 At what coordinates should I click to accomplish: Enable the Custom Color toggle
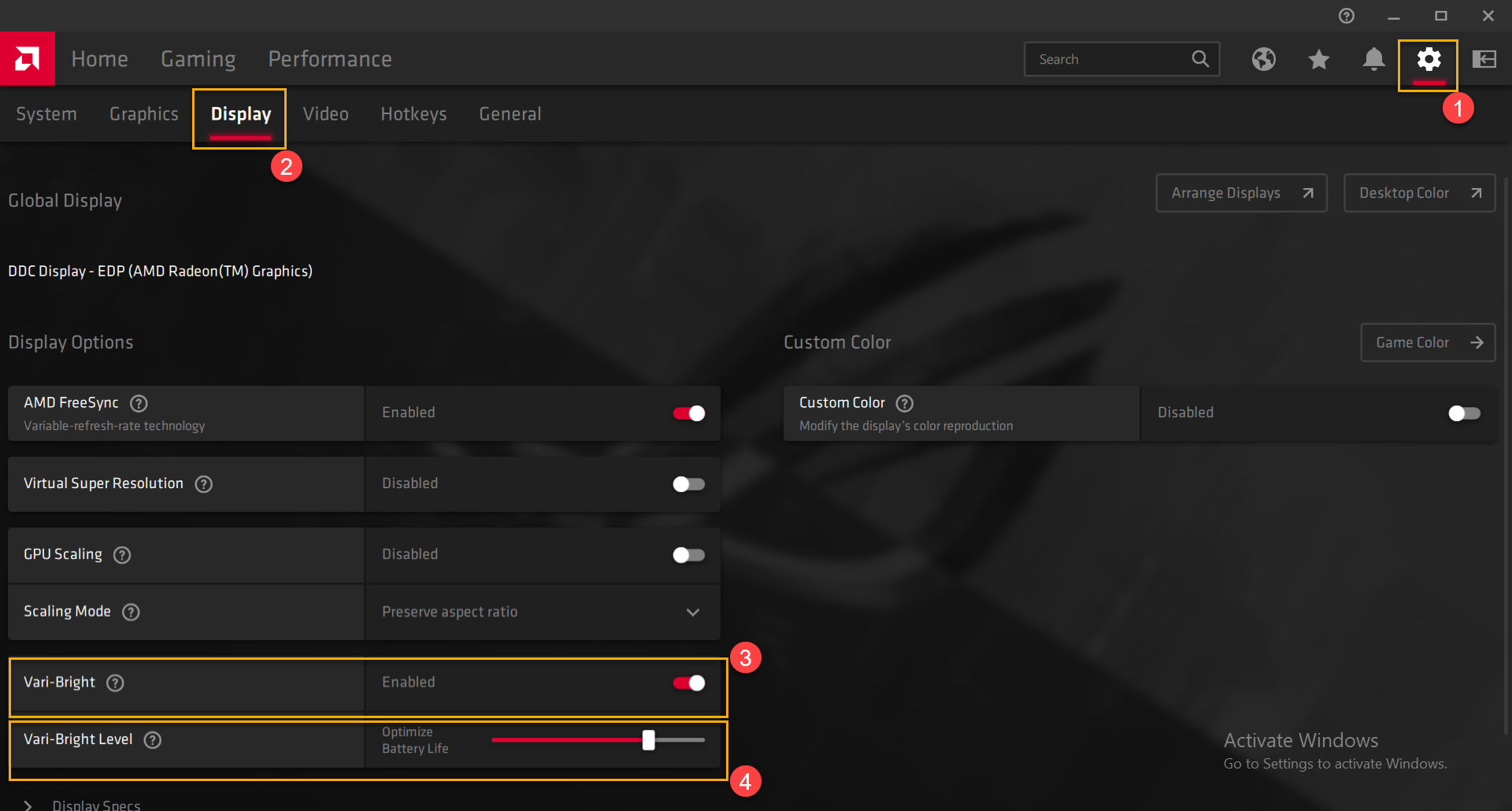(1464, 413)
